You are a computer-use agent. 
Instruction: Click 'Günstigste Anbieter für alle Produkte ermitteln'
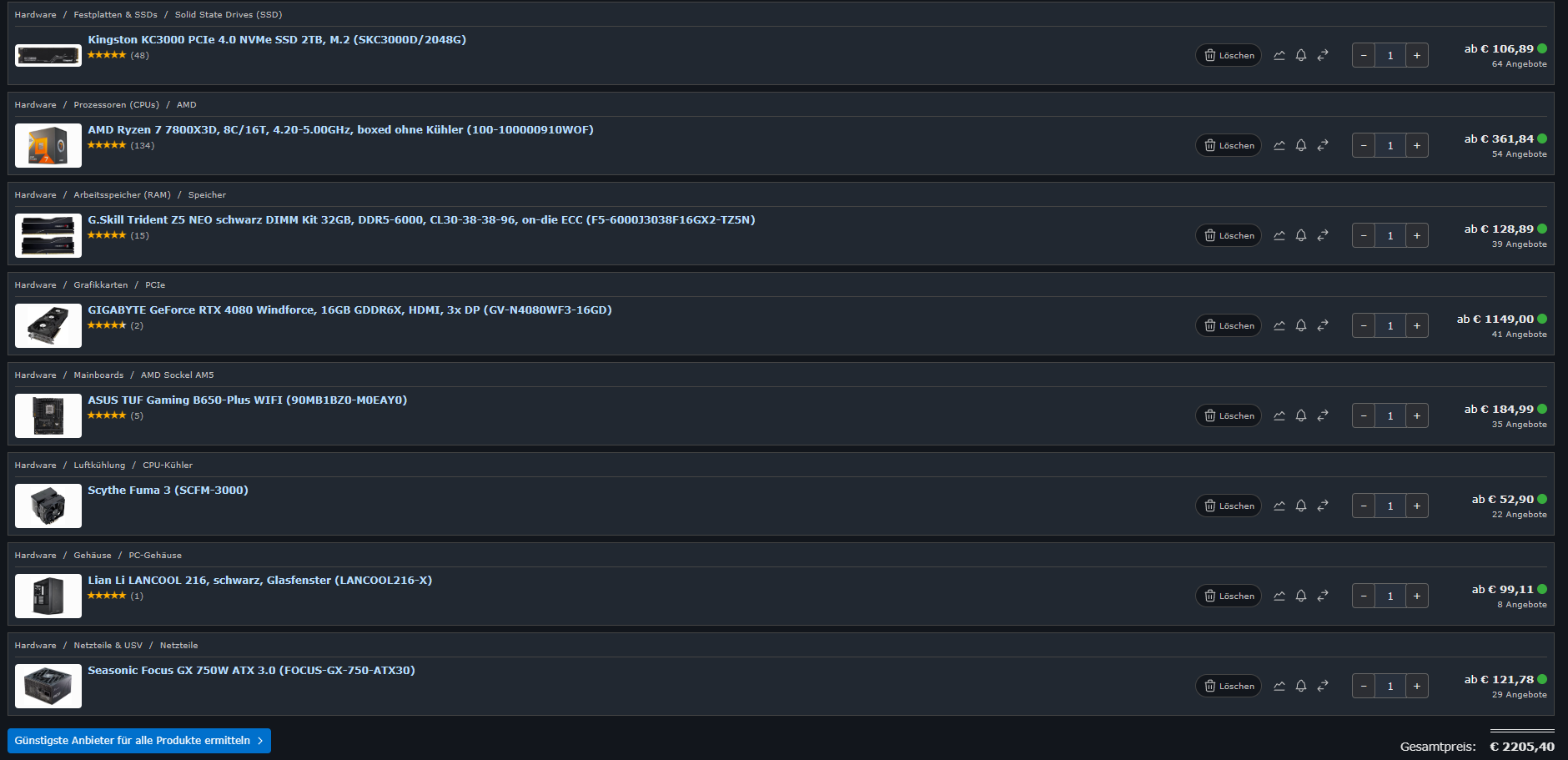(x=138, y=740)
